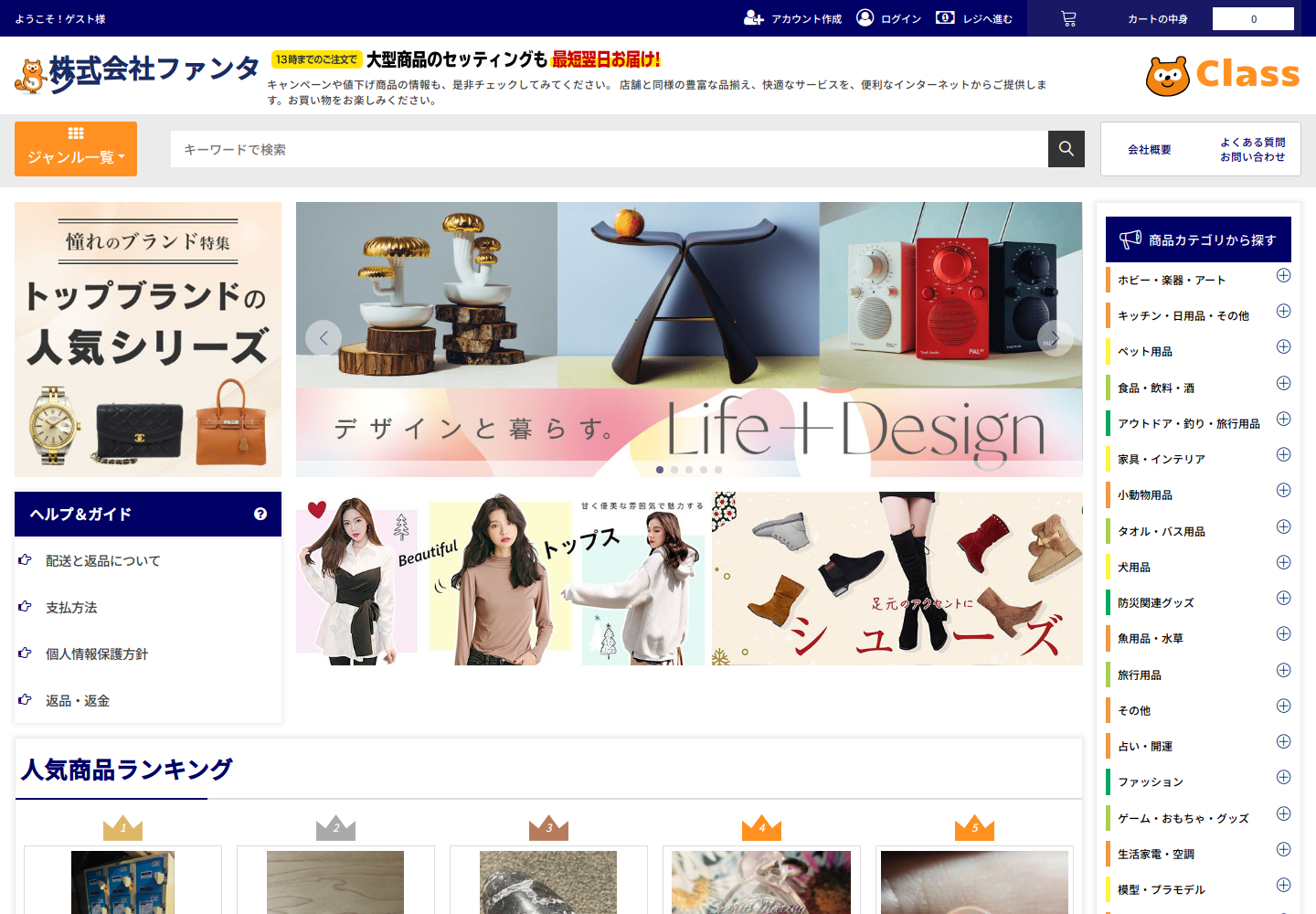This screenshot has height=914, width=1316.
Task: Go to next carousel slide
Action: coord(1055,338)
